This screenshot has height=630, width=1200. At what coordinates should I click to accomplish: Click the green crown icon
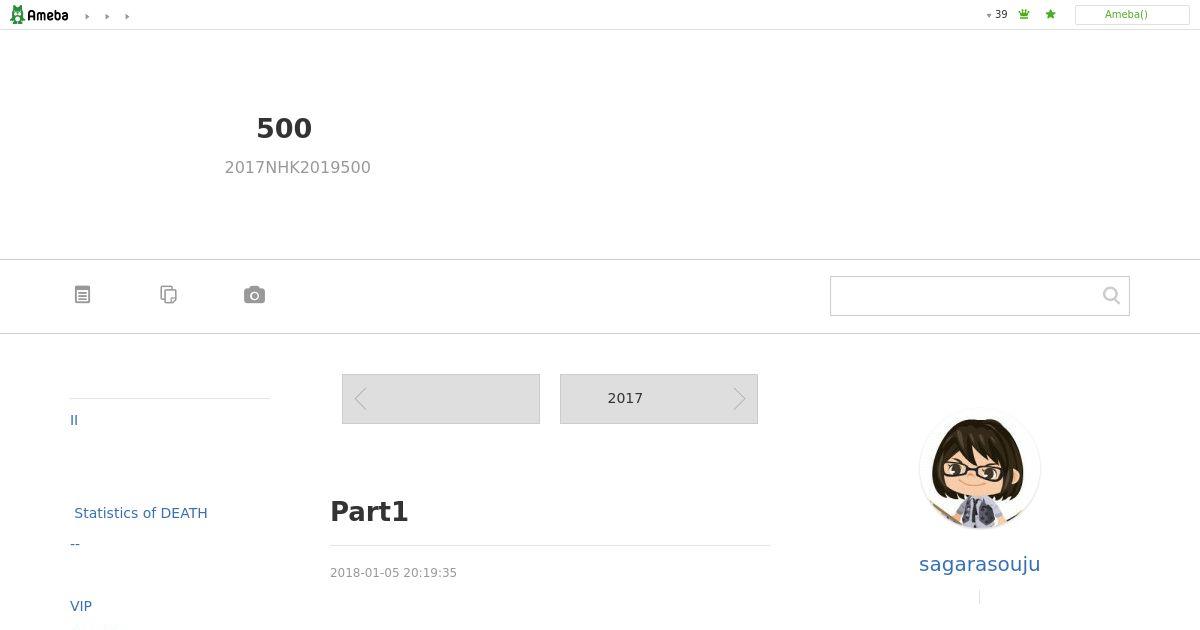(1024, 15)
